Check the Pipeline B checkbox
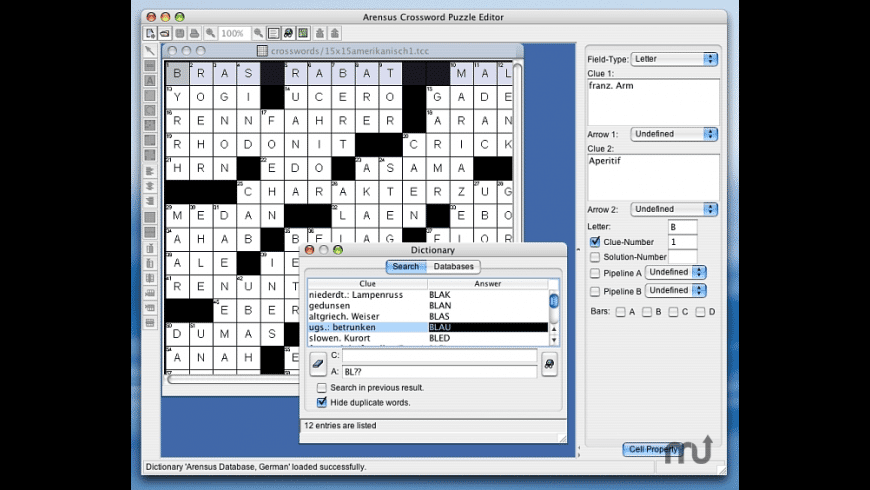The width and height of the screenshot is (870, 490). (x=595, y=291)
